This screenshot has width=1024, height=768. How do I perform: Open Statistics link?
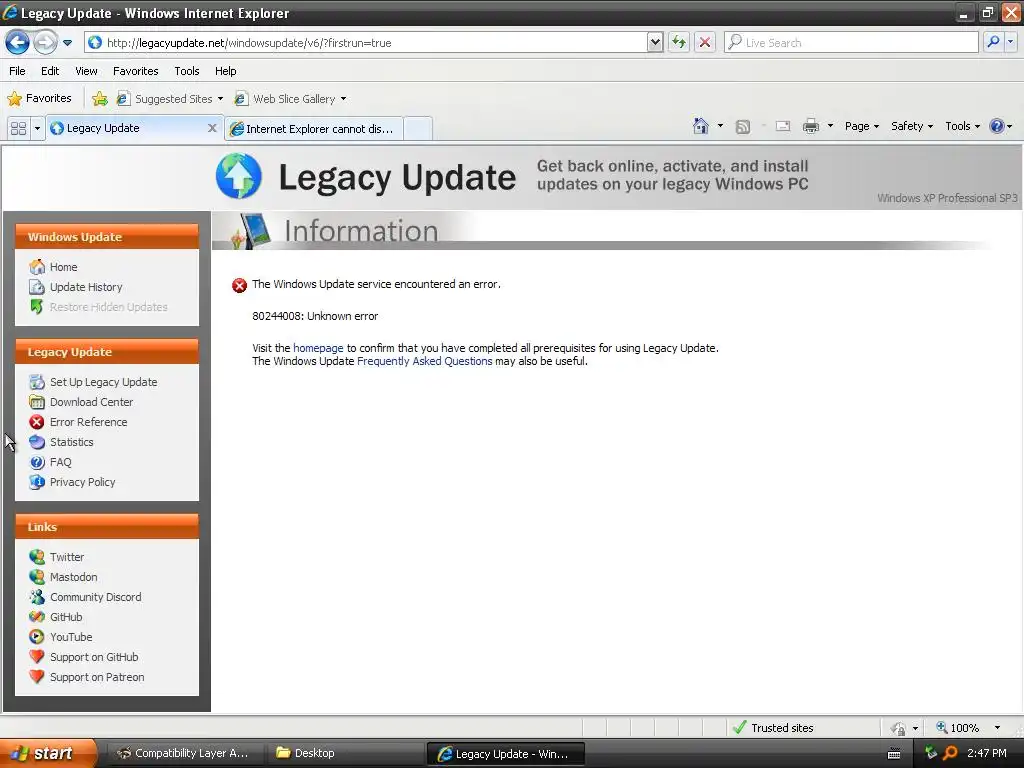71,442
